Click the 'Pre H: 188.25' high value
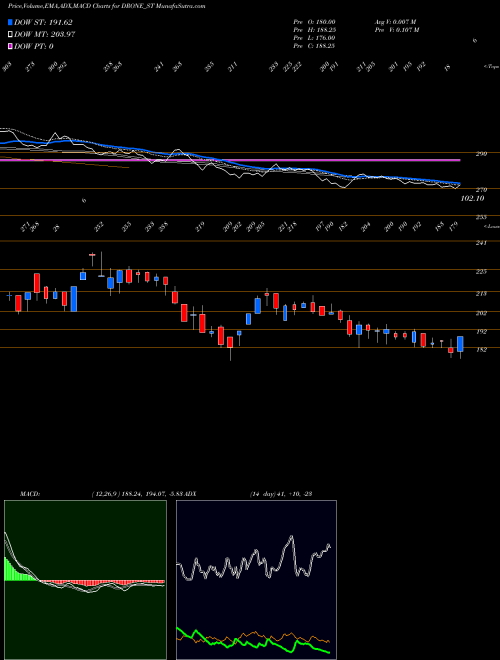Image resolution: width=500 pixels, height=660 pixels. coord(314,30)
